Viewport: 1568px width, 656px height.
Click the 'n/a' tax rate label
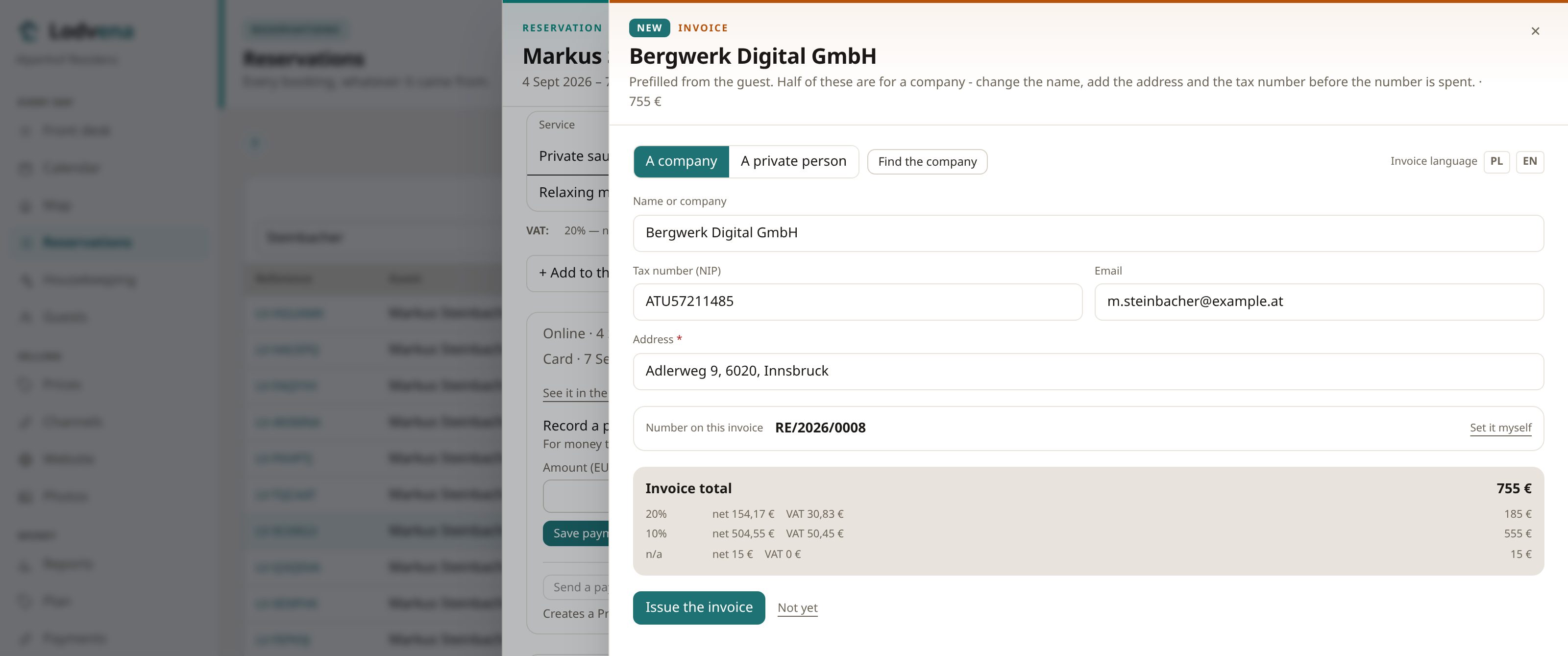(653, 555)
